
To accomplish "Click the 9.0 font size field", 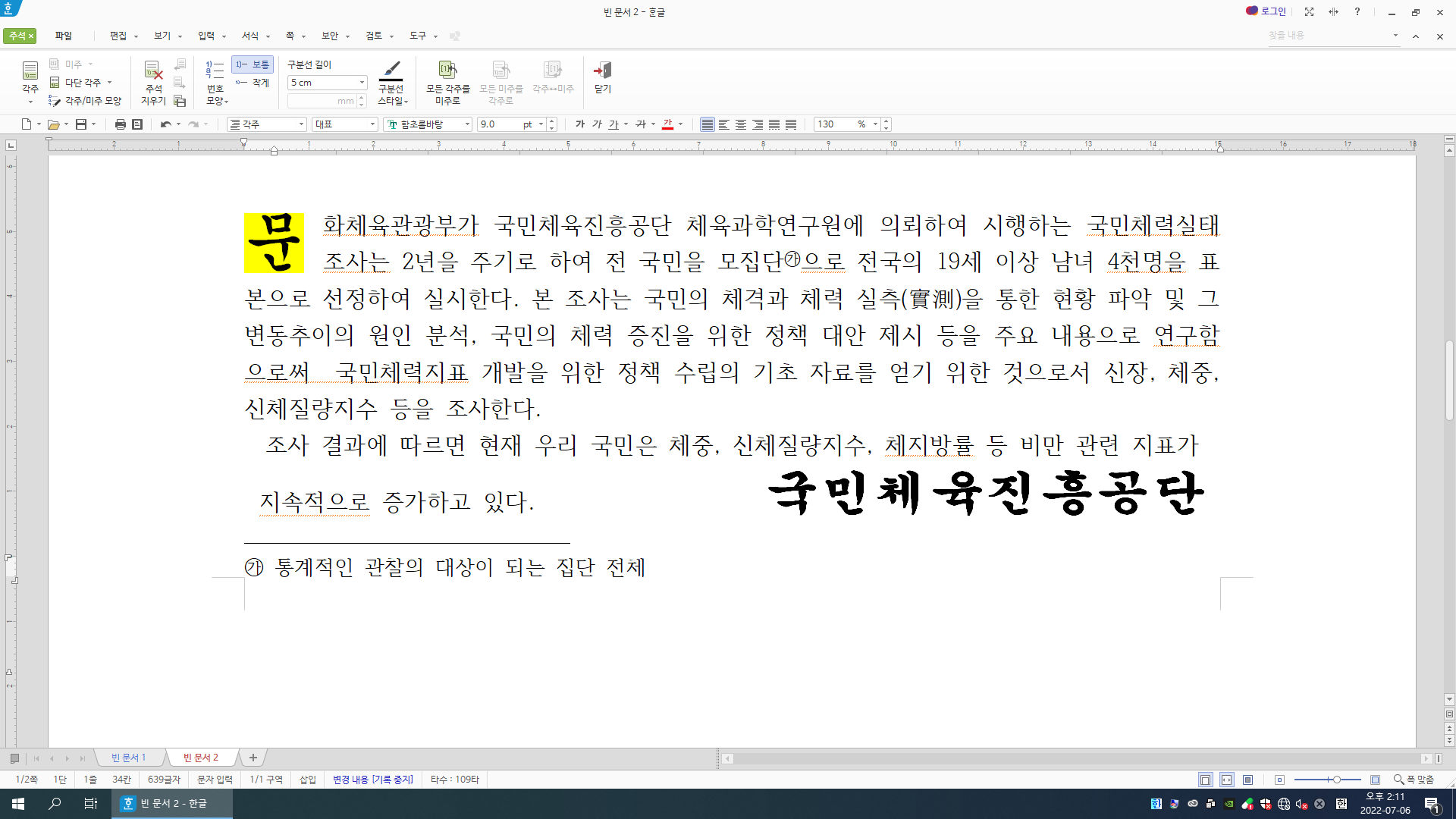I will pos(499,124).
